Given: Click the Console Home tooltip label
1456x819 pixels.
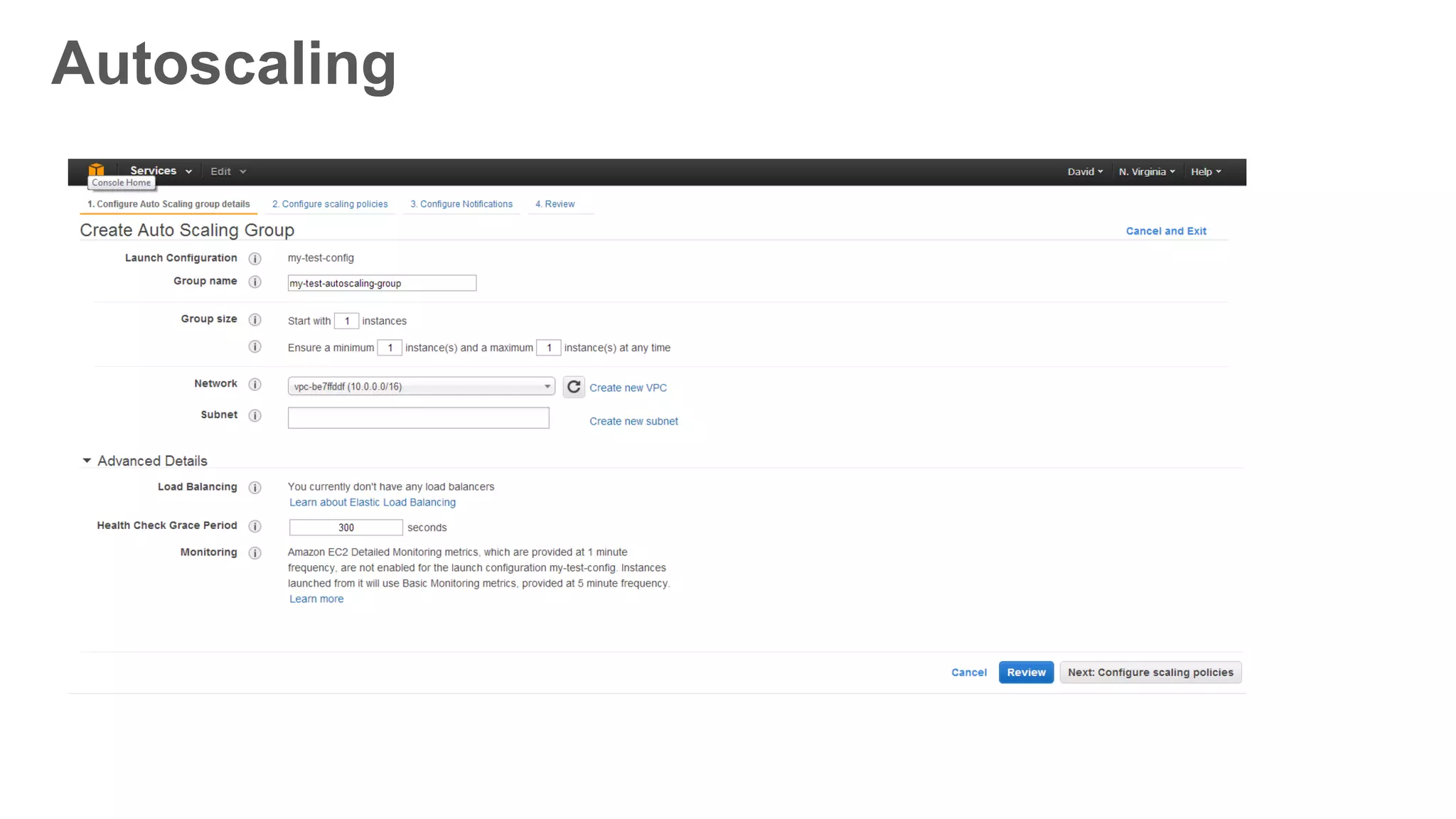Looking at the screenshot, I should pos(121,183).
